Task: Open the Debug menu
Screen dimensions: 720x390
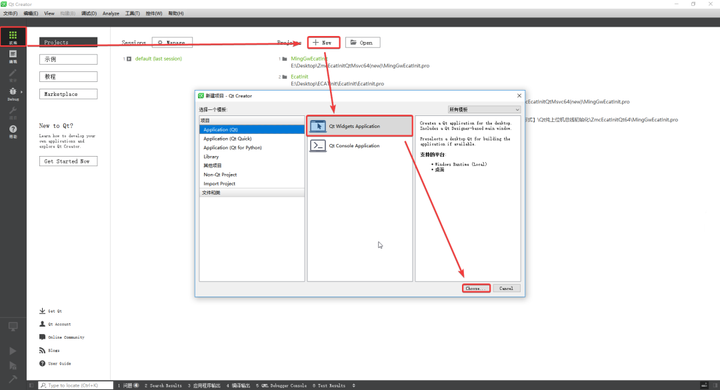Action: pyautogui.click(x=89, y=13)
